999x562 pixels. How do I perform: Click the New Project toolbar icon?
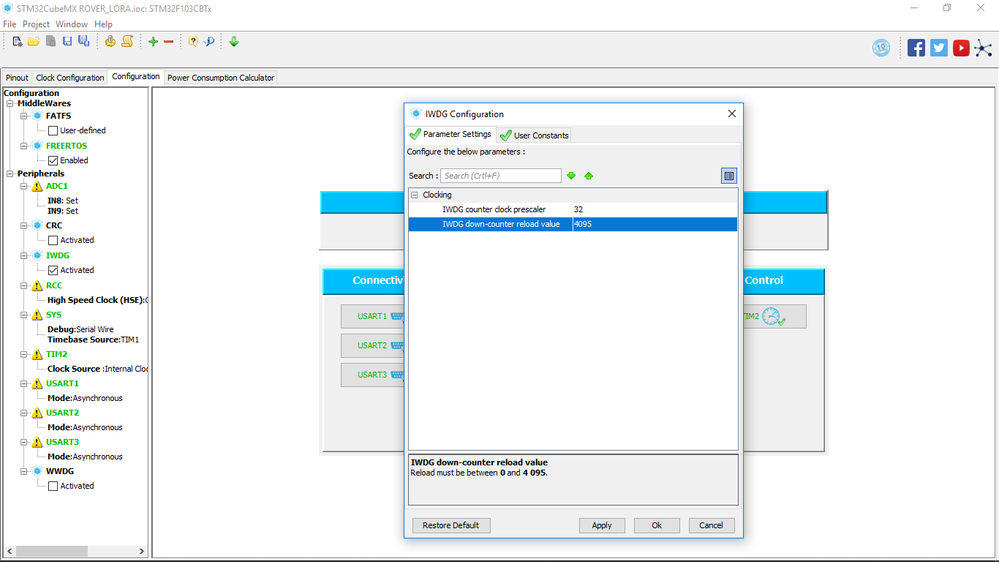coord(17,41)
